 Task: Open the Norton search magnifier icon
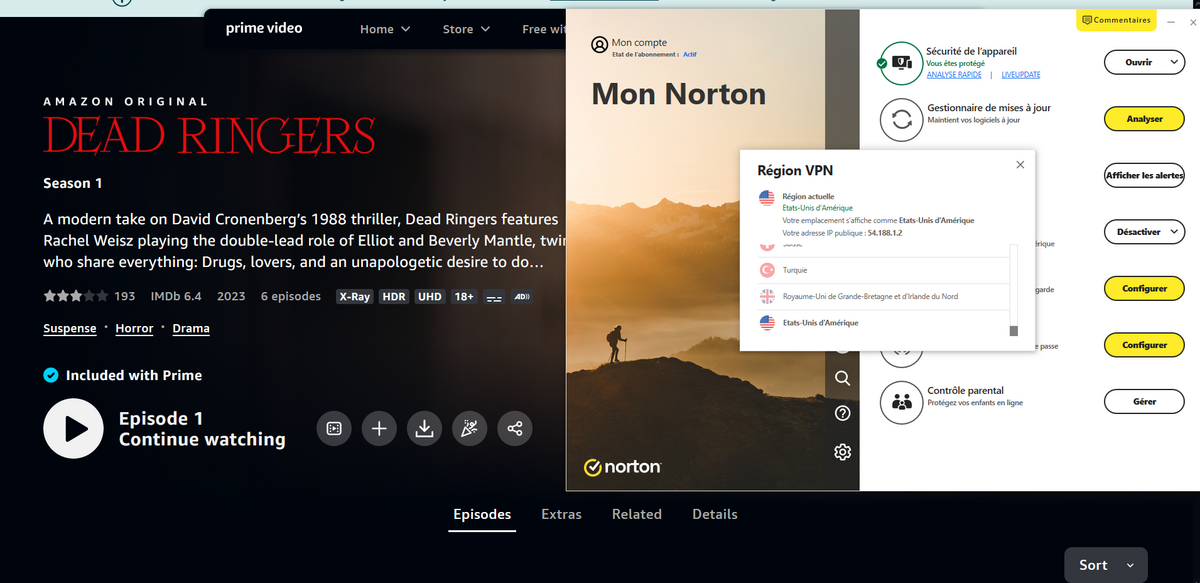pos(842,378)
